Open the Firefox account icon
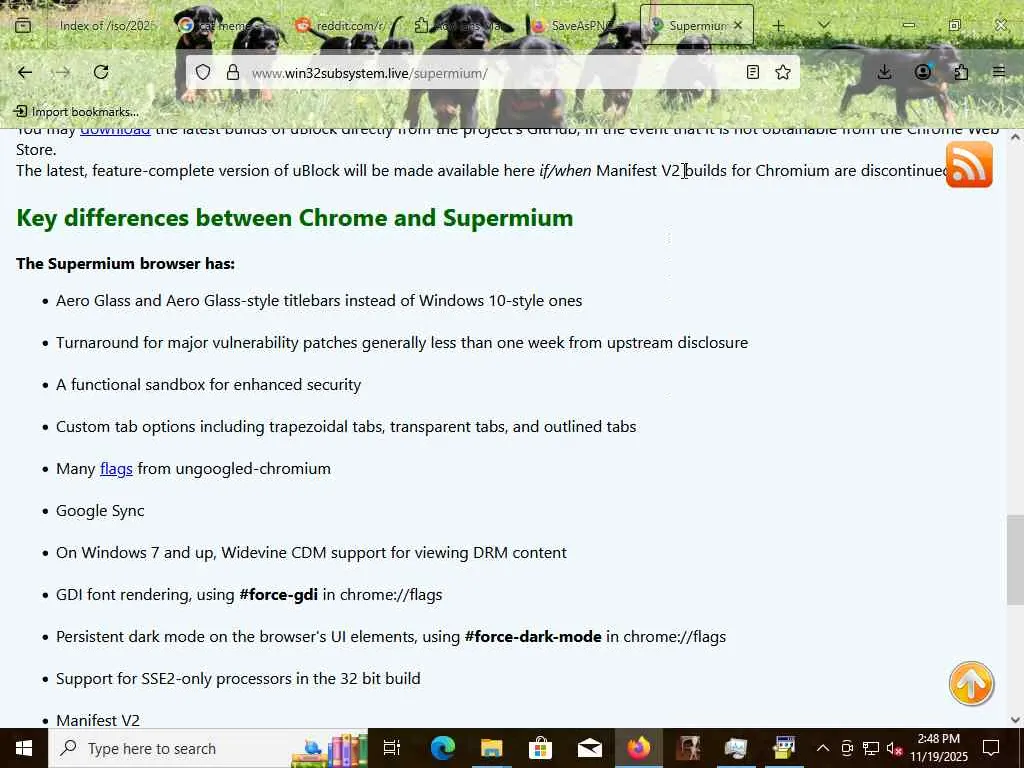 tap(922, 72)
